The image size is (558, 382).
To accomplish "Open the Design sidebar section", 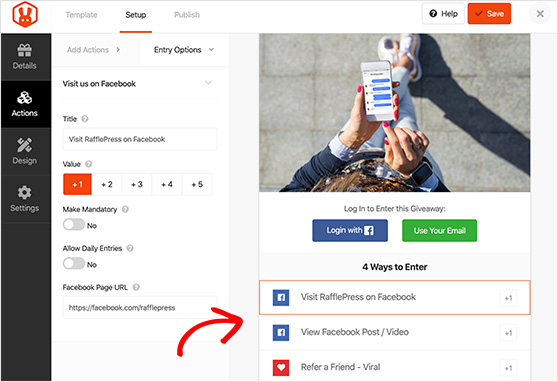I will click(25, 152).
